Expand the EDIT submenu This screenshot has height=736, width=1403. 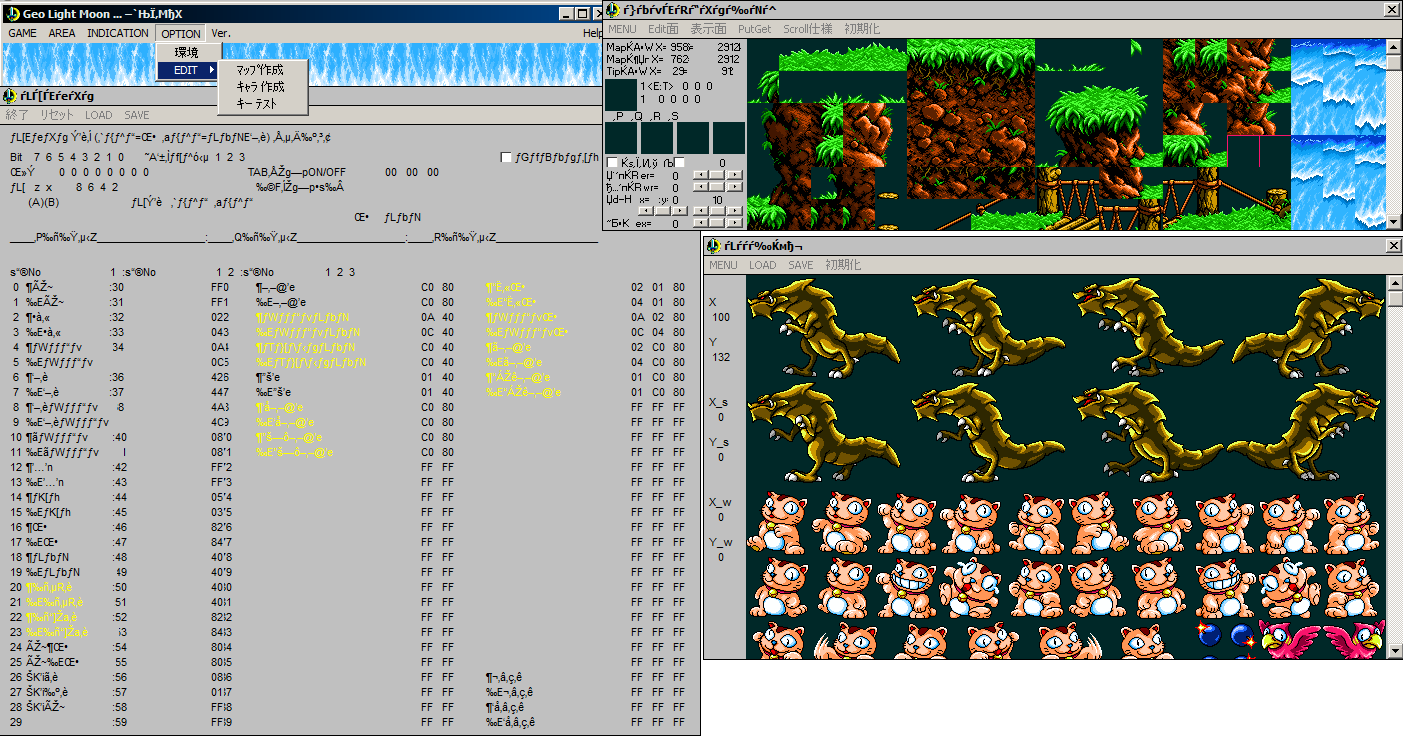coord(187,70)
